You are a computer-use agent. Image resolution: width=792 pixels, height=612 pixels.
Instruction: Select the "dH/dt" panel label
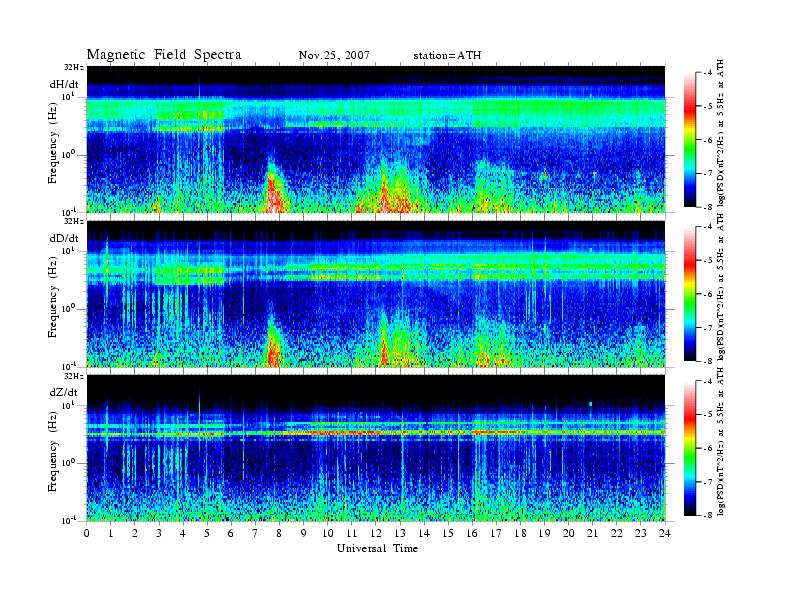pos(64,84)
